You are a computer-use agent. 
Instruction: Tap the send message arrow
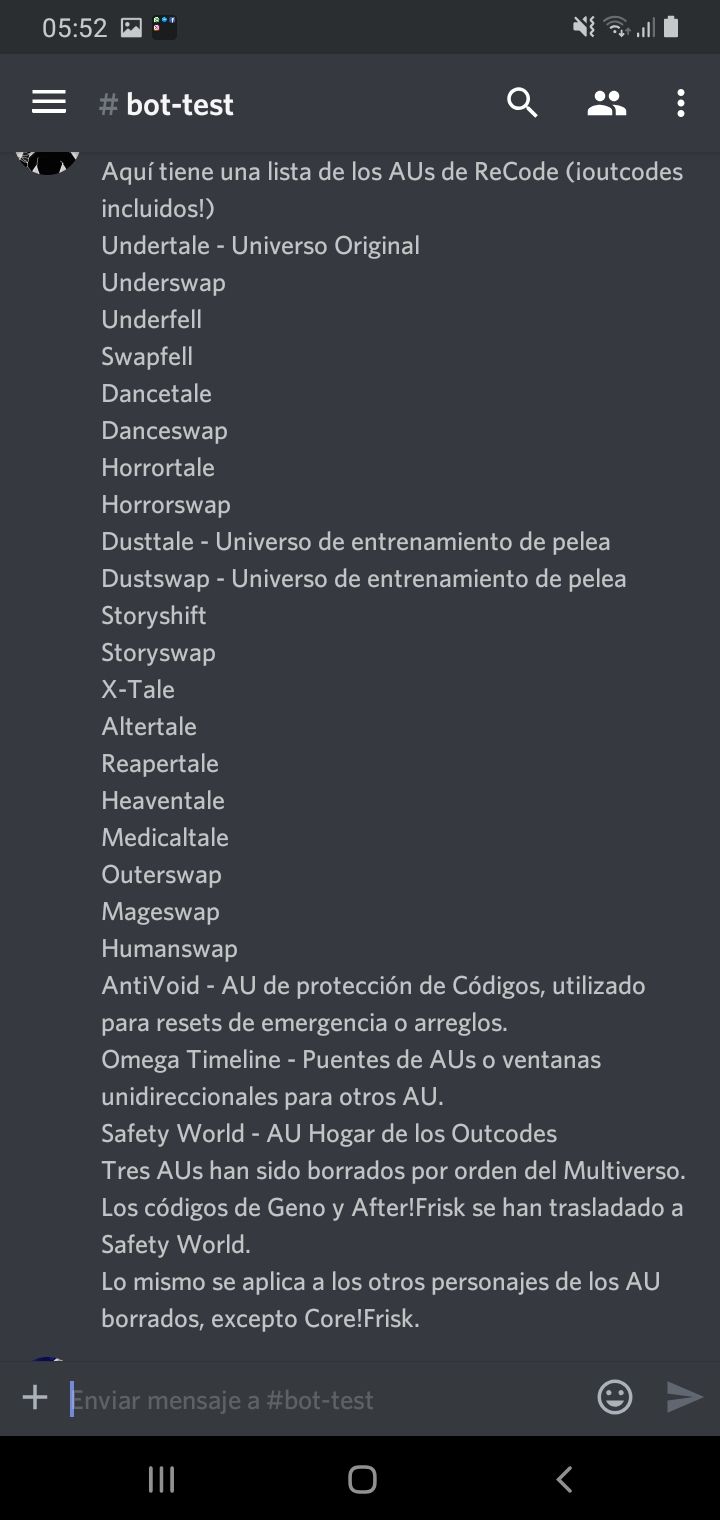tap(685, 1397)
